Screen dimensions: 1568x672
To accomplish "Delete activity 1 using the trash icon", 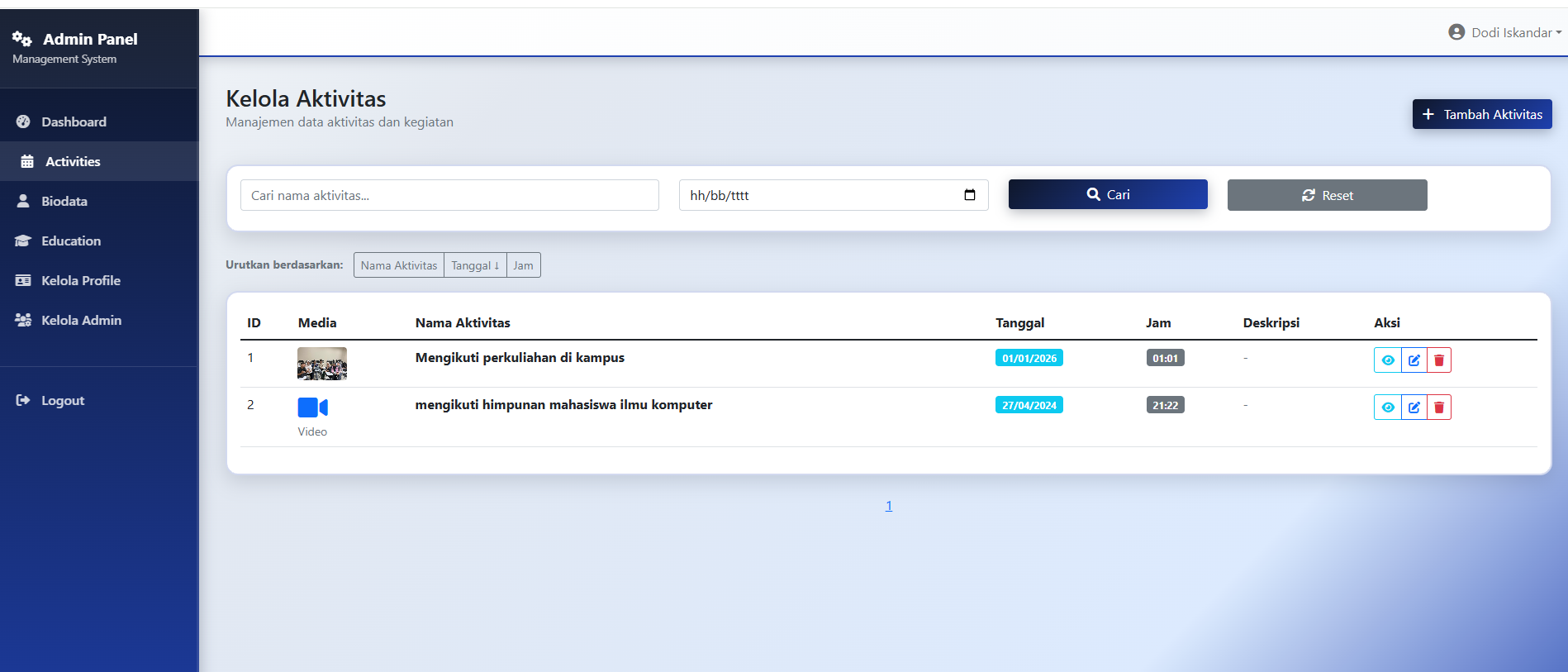I will tap(1439, 360).
